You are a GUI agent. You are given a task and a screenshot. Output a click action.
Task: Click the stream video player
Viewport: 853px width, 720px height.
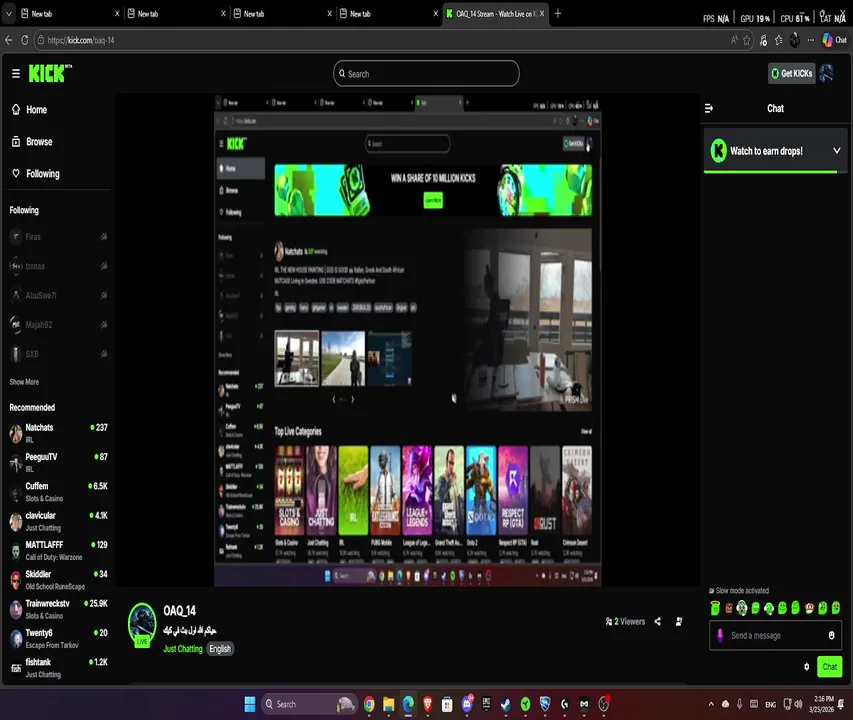(407, 340)
